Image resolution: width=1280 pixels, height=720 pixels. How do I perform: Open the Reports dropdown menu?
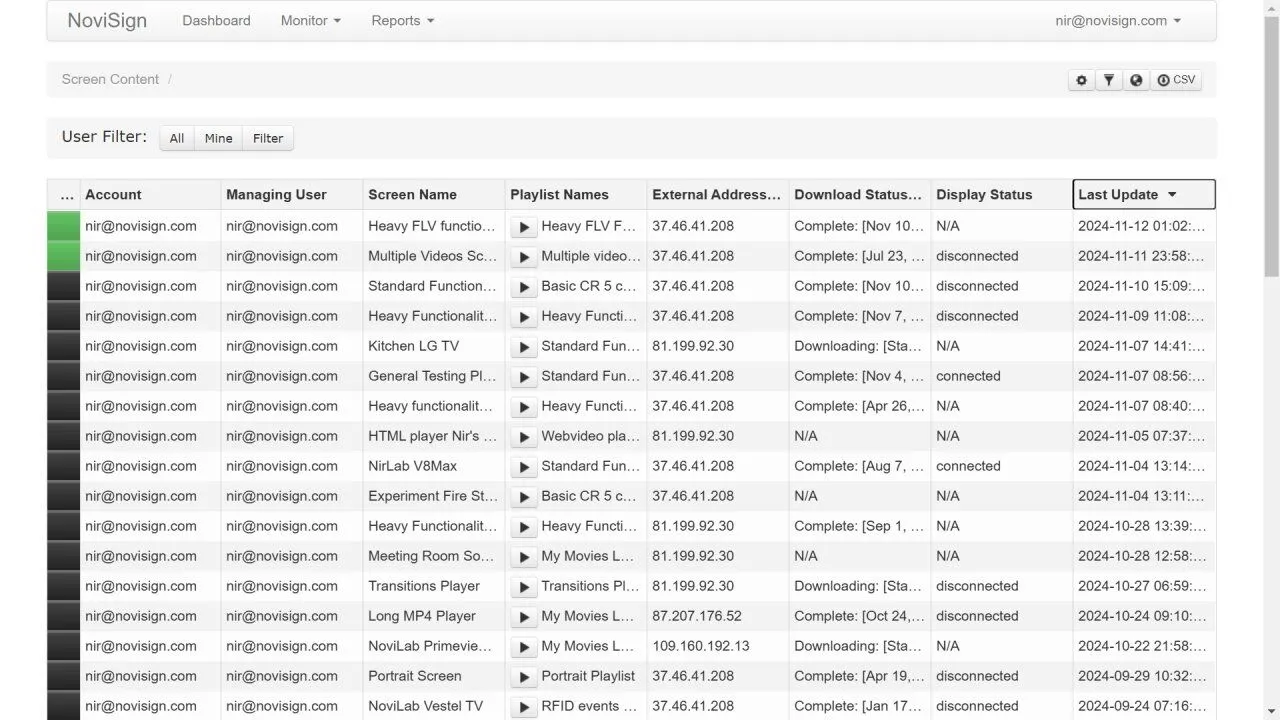coord(402,20)
